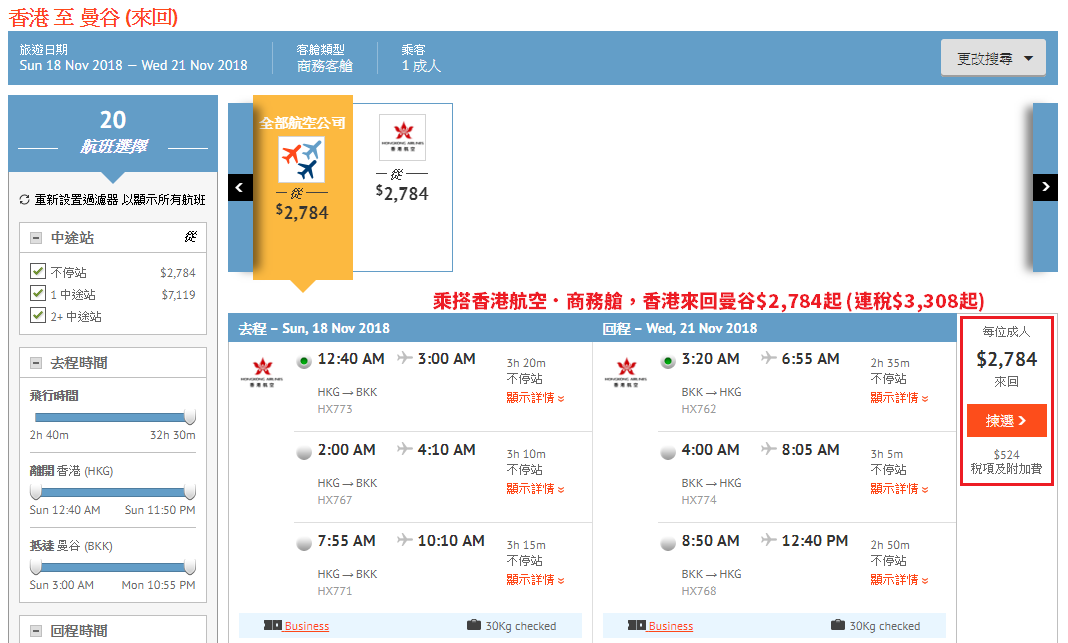
Task: Click the plane icon of the 12:40 AM flight
Action: pyautogui.click(x=405, y=358)
